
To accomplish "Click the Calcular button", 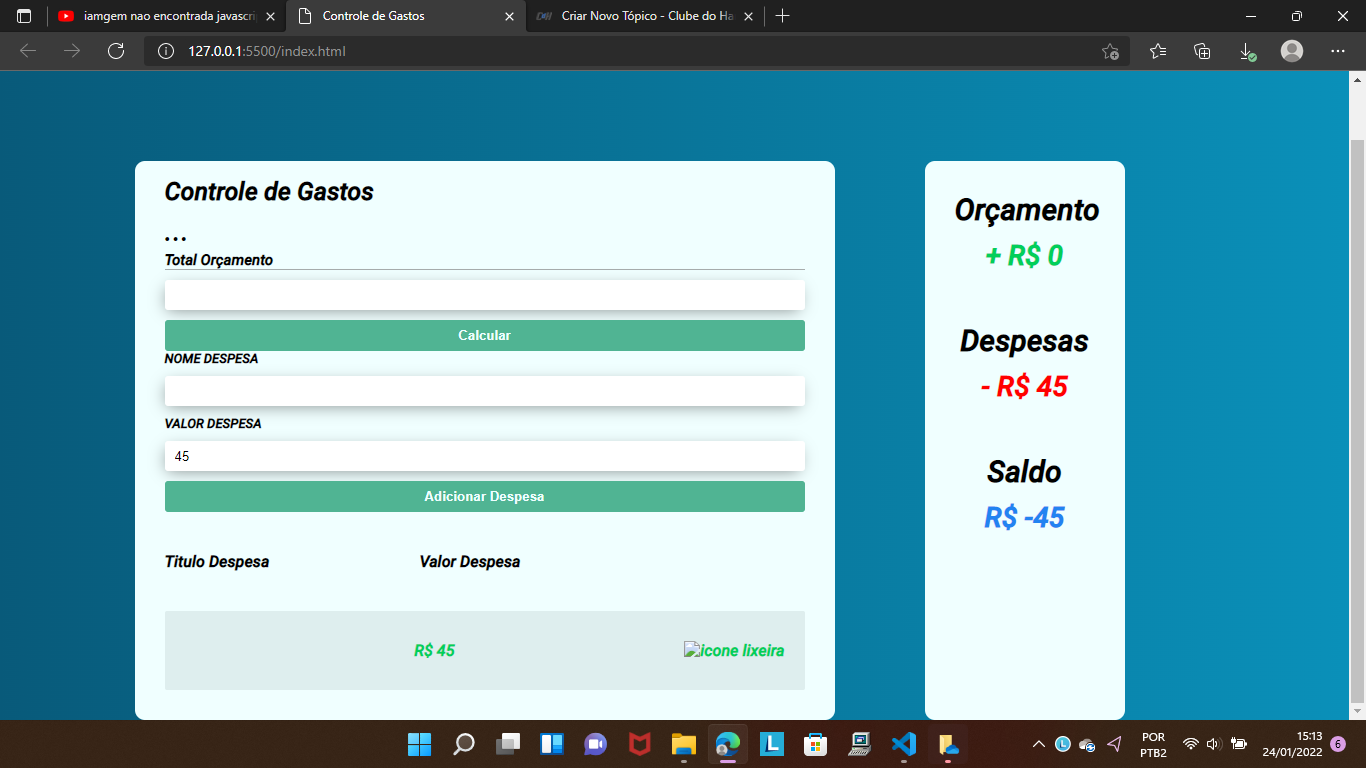I will pos(485,335).
